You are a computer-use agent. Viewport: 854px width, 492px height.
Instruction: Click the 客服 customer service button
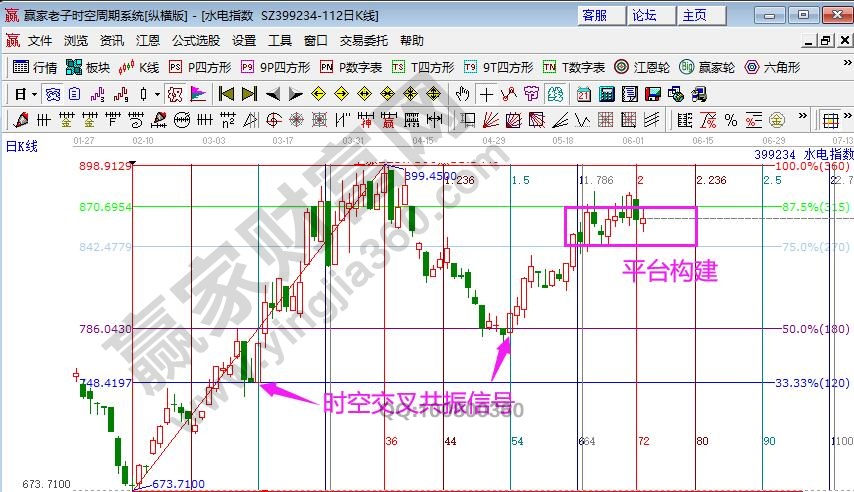[594, 15]
